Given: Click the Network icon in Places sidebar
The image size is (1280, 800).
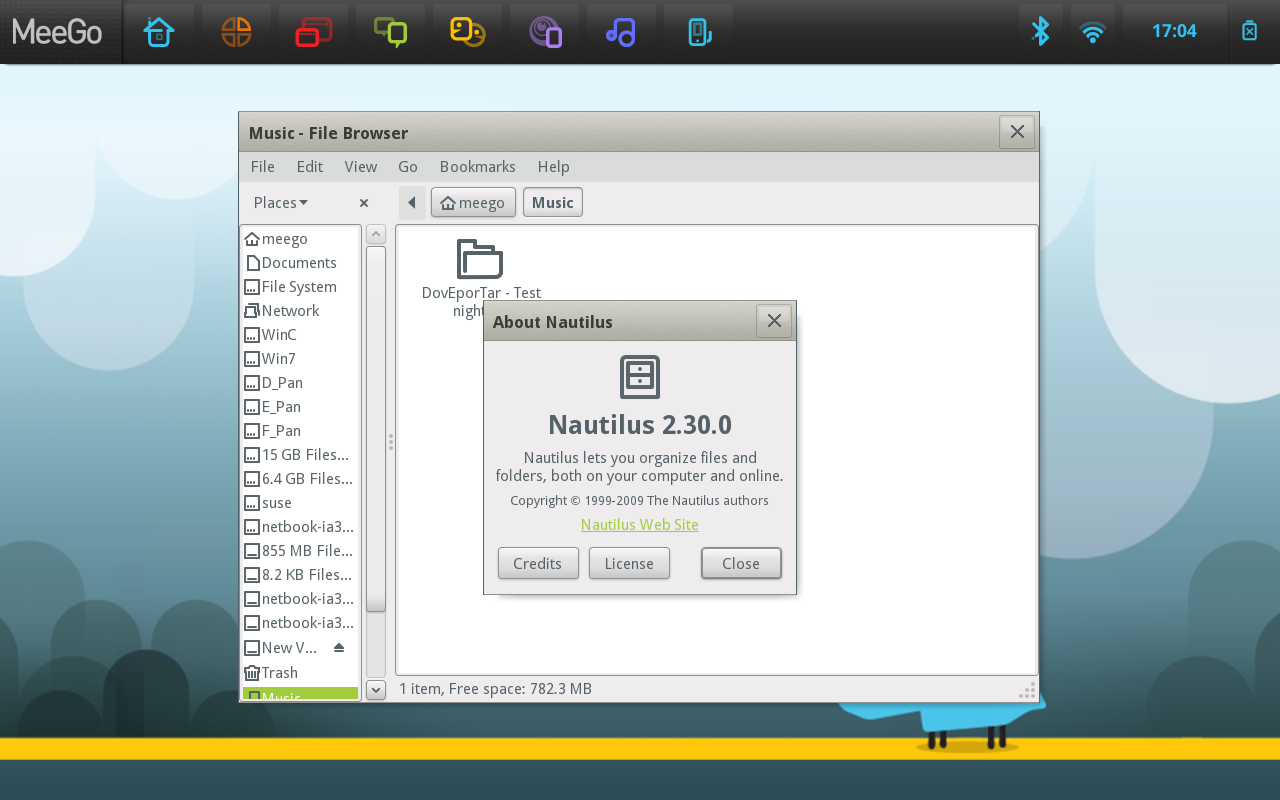Looking at the screenshot, I should (x=252, y=311).
